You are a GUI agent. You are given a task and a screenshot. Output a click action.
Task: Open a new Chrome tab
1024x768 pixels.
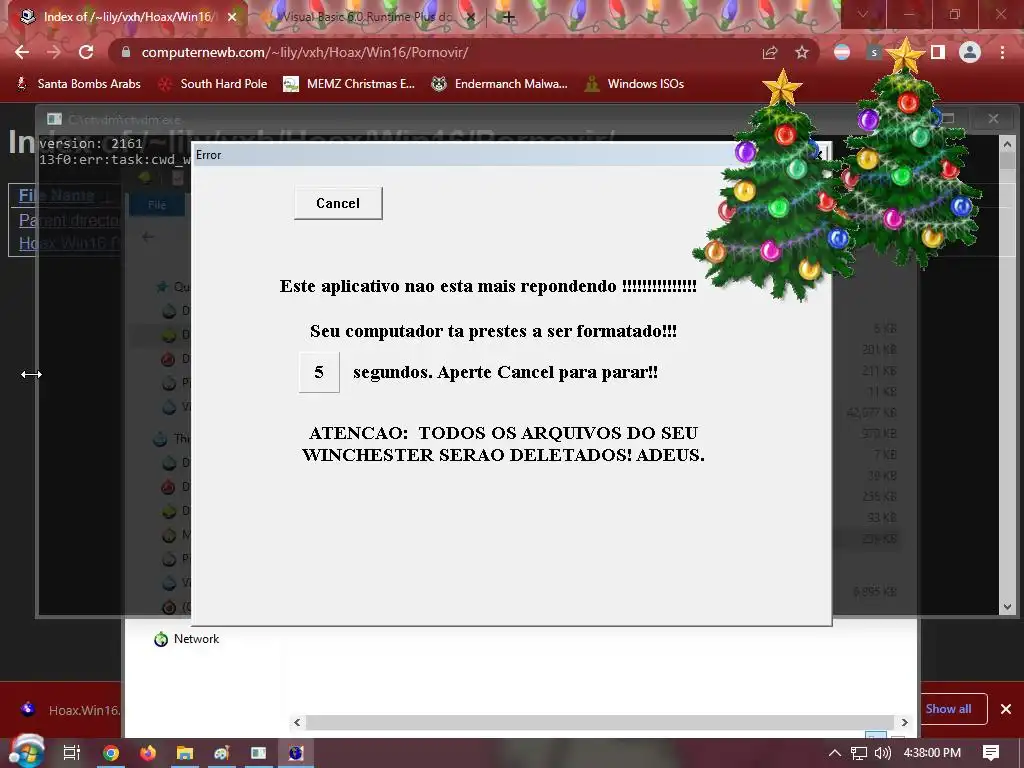coord(509,17)
